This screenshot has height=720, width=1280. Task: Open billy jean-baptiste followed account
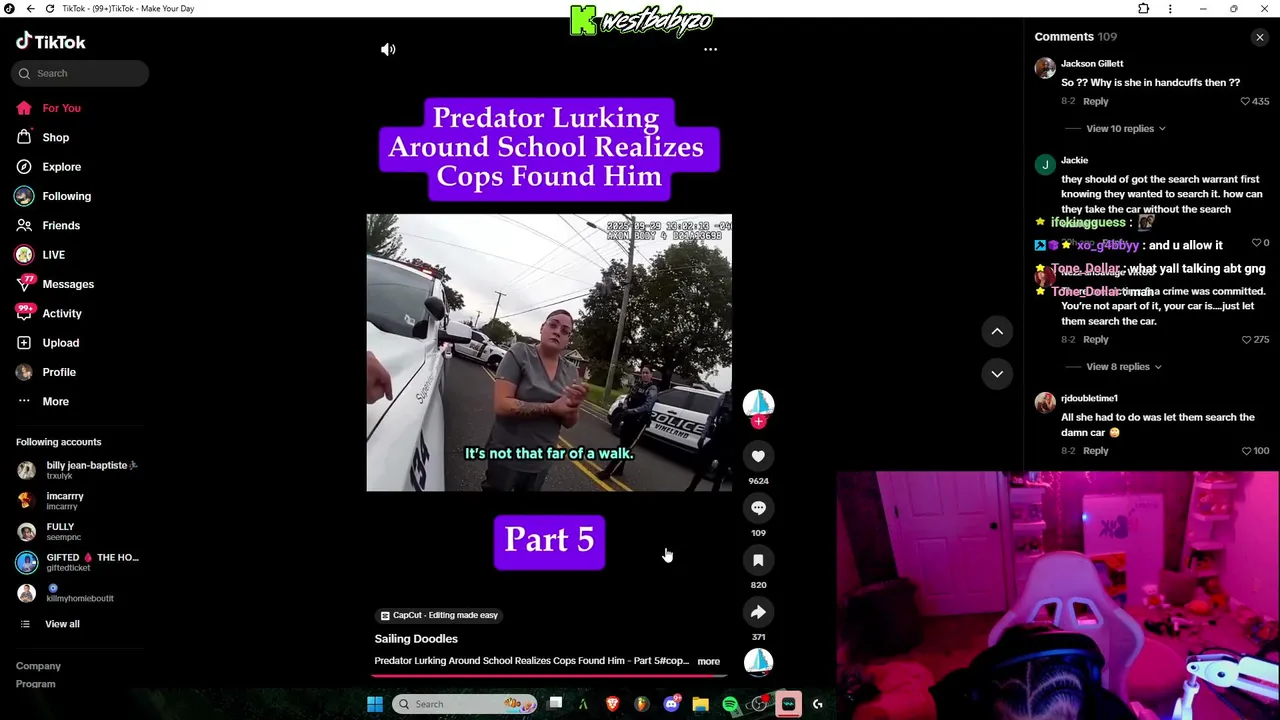pos(78,470)
